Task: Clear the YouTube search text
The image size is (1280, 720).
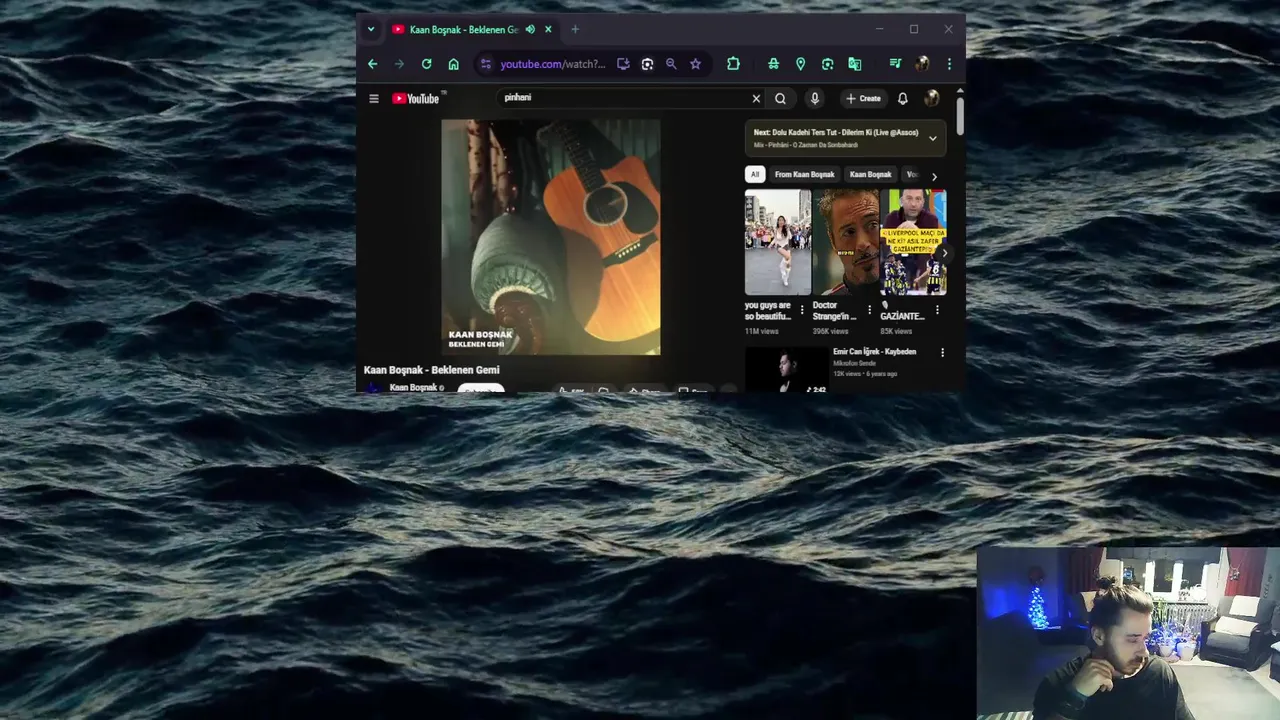Action: pos(756,98)
